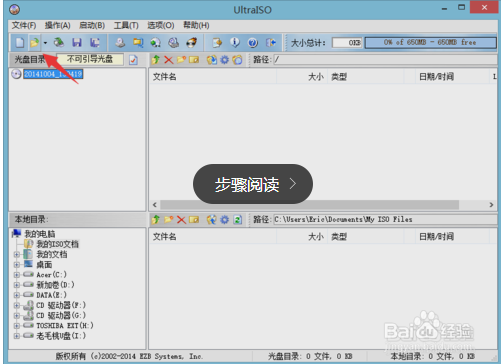The image size is (501, 364).
Task: Open the 帮助(H) menu
Action: point(196,25)
